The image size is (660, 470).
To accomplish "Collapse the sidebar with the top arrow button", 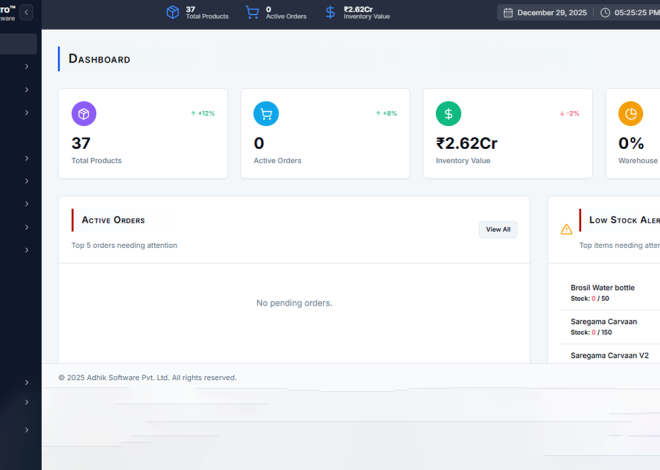I will click(26, 12).
